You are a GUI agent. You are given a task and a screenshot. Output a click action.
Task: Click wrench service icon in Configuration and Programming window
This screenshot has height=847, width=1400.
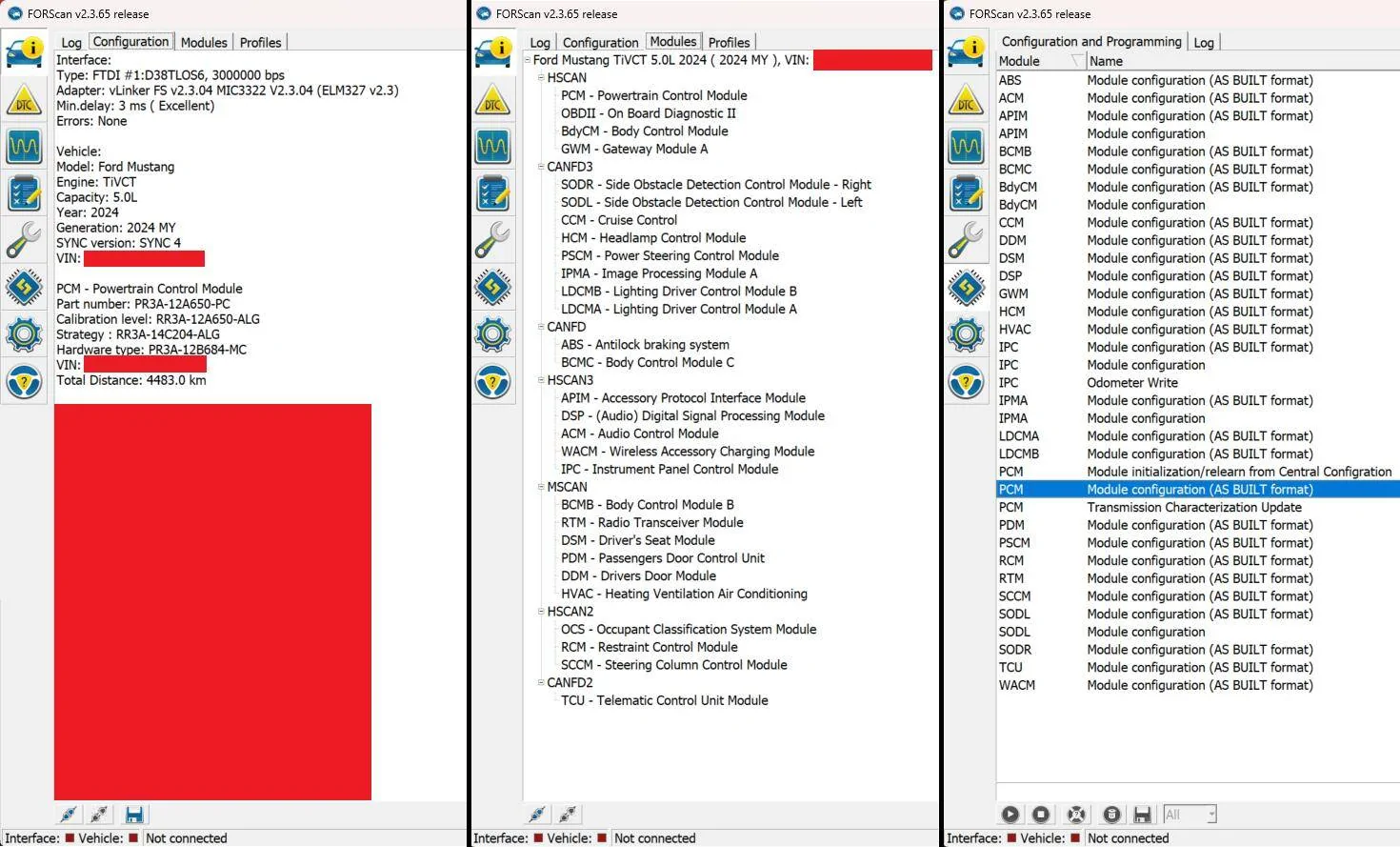[x=966, y=240]
